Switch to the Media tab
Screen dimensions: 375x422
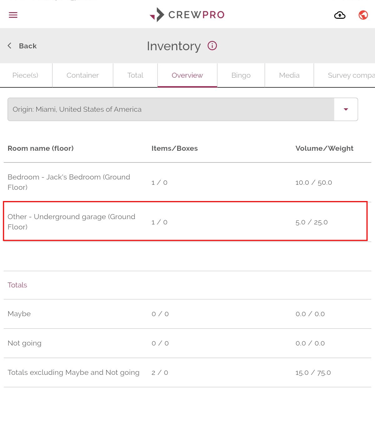click(289, 75)
